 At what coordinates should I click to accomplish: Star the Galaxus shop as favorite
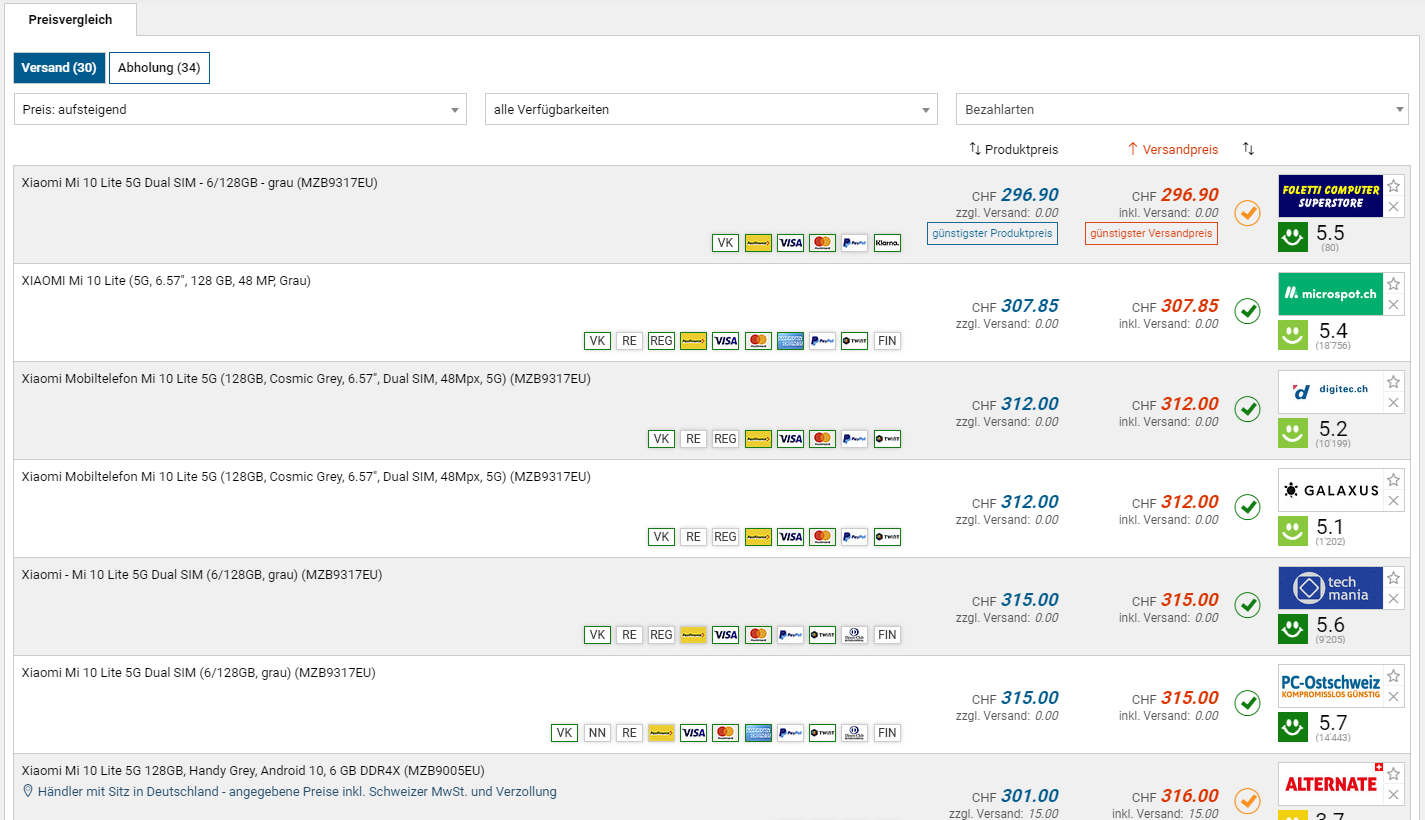[1394, 480]
